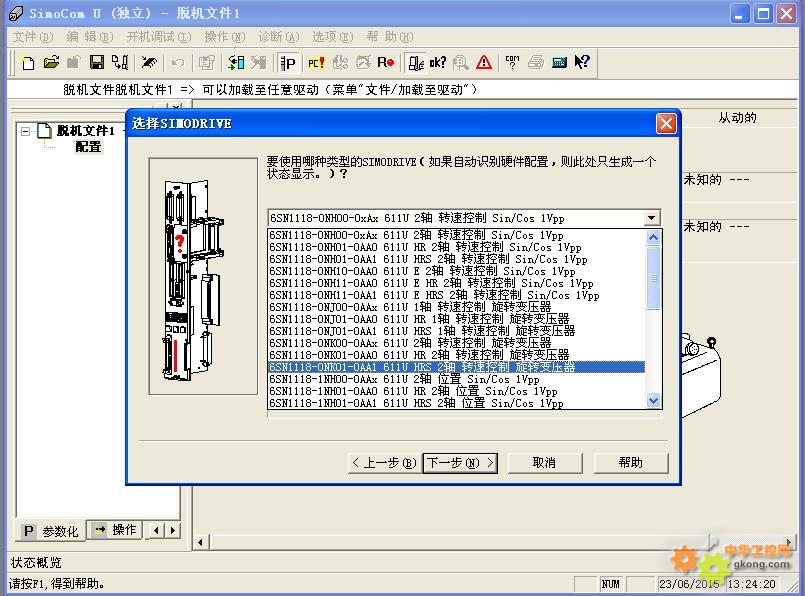Image resolution: width=805 pixels, height=596 pixels.
Task: Click the ok? toolbar icon
Action: coord(438,63)
